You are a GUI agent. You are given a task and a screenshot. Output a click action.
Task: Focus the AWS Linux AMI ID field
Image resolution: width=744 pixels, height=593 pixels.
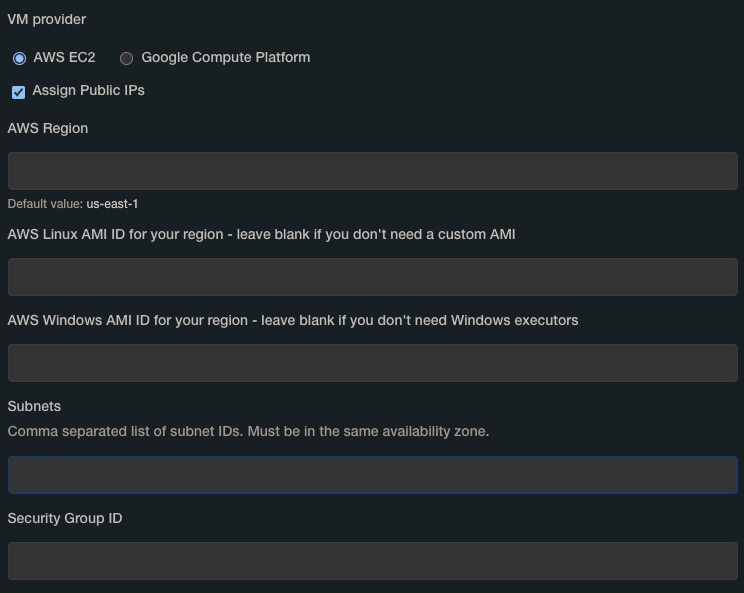click(372, 277)
